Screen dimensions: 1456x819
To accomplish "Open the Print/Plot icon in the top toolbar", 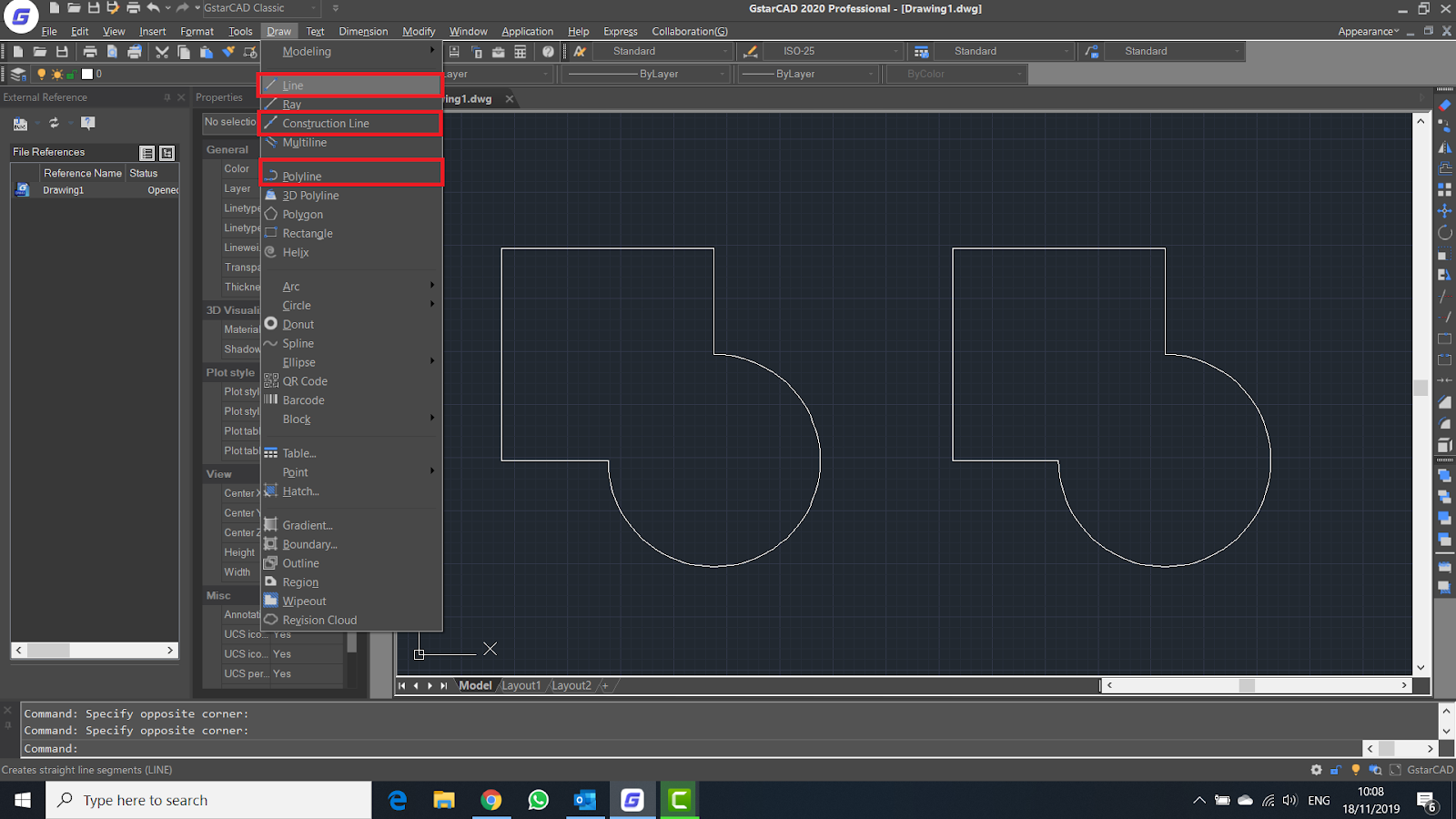I will [x=91, y=51].
